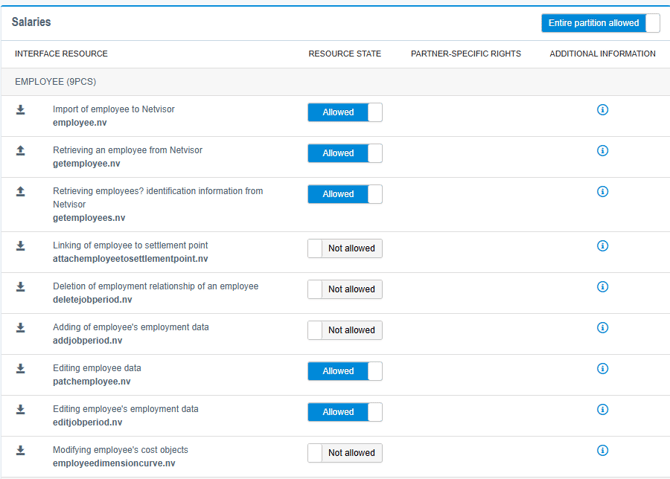Click the Interface Resource column header
The height and width of the screenshot is (479, 670).
tap(61, 54)
